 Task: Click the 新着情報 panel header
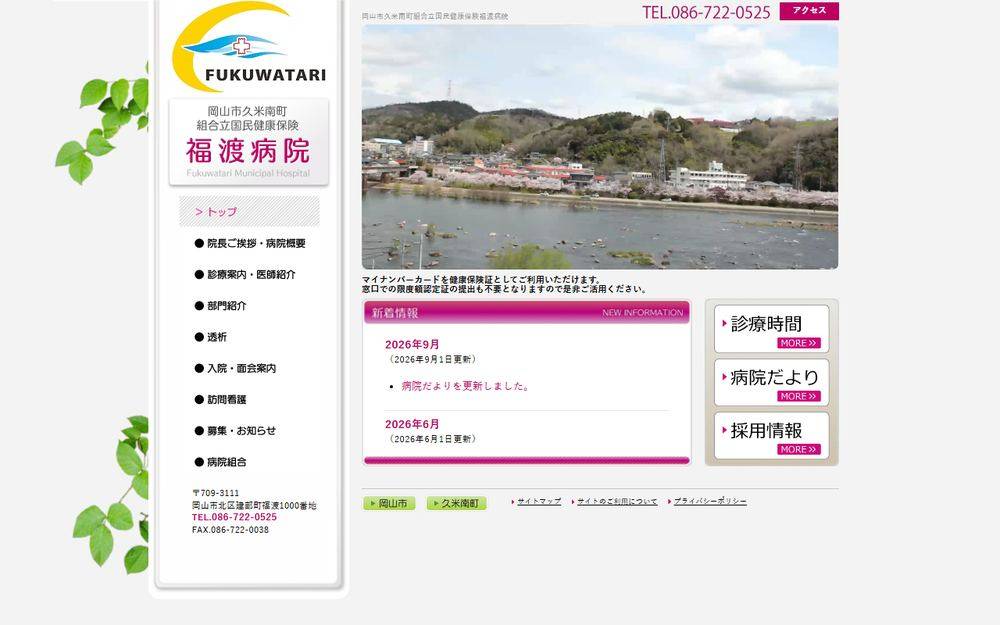pos(527,312)
